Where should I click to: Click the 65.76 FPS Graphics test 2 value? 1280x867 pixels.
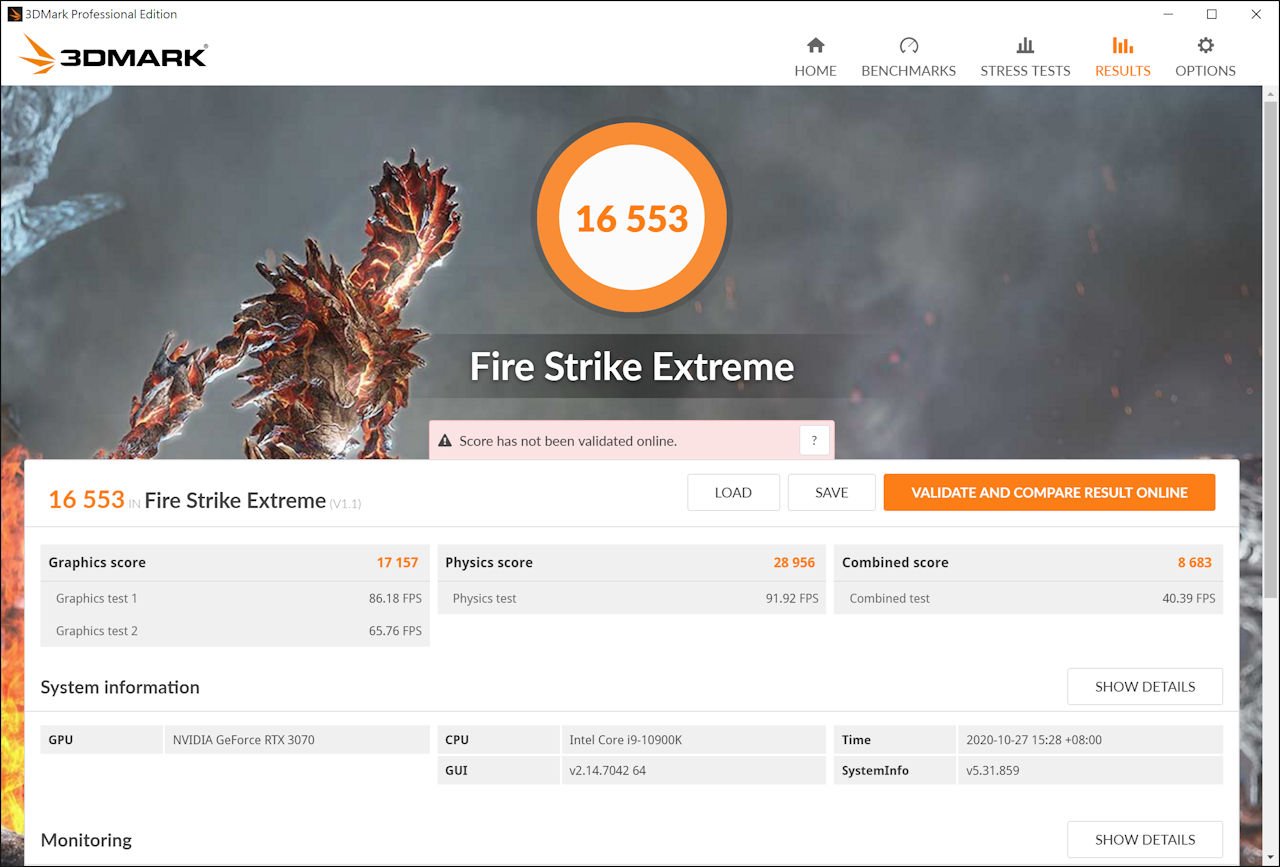click(395, 630)
